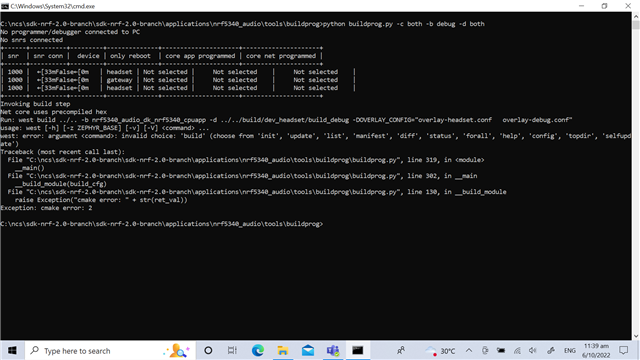Open the People icon in taskbar
The height and width of the screenshot is (360, 640).
click(x=401, y=350)
